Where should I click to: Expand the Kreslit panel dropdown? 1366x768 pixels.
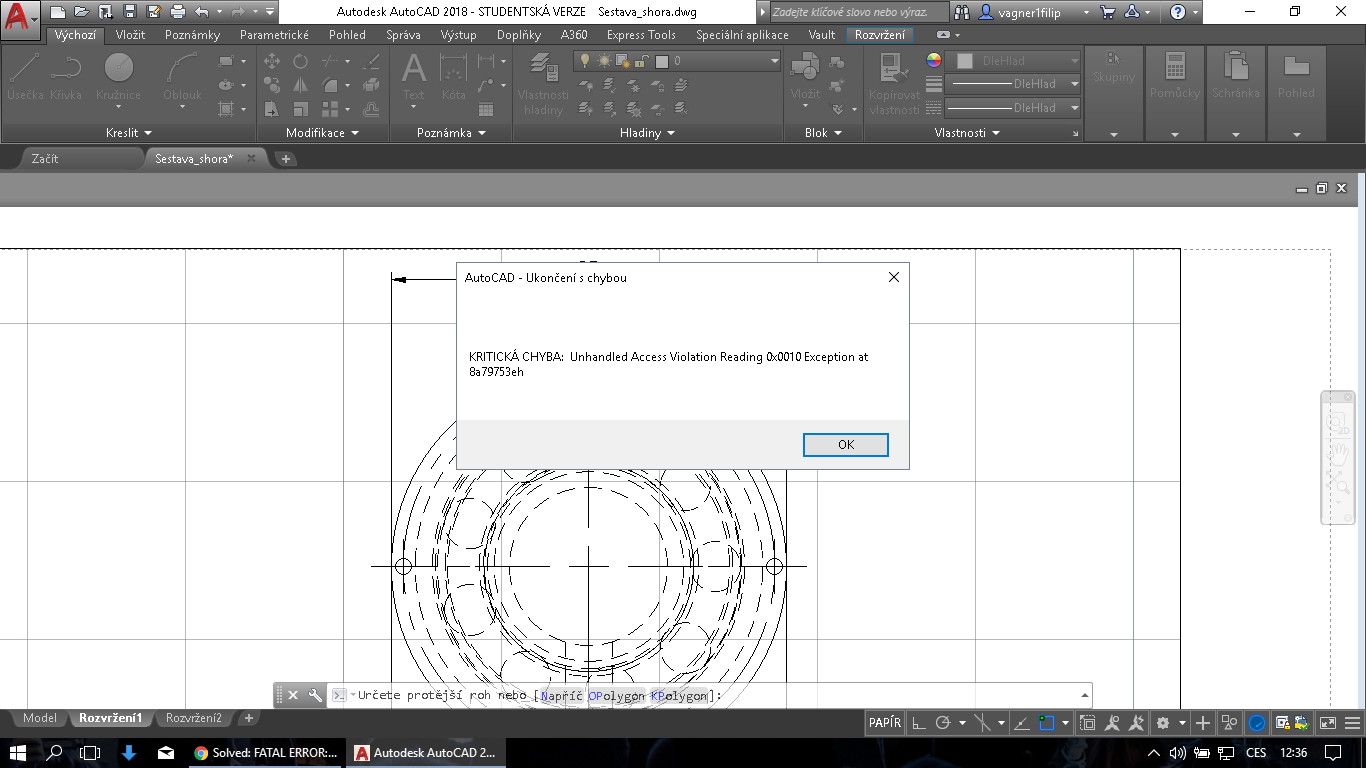pos(129,133)
